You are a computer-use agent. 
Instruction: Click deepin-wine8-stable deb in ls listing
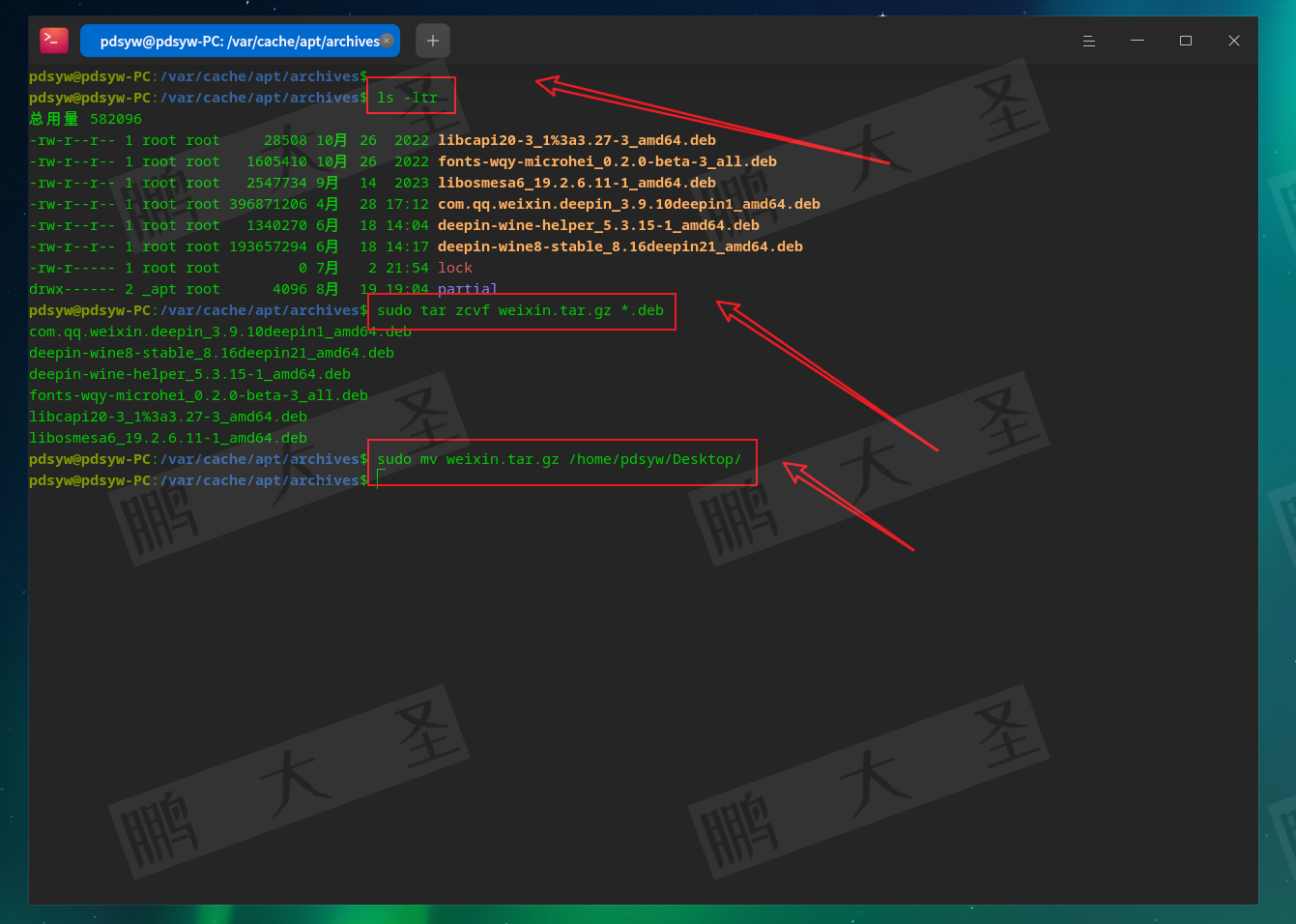point(619,246)
